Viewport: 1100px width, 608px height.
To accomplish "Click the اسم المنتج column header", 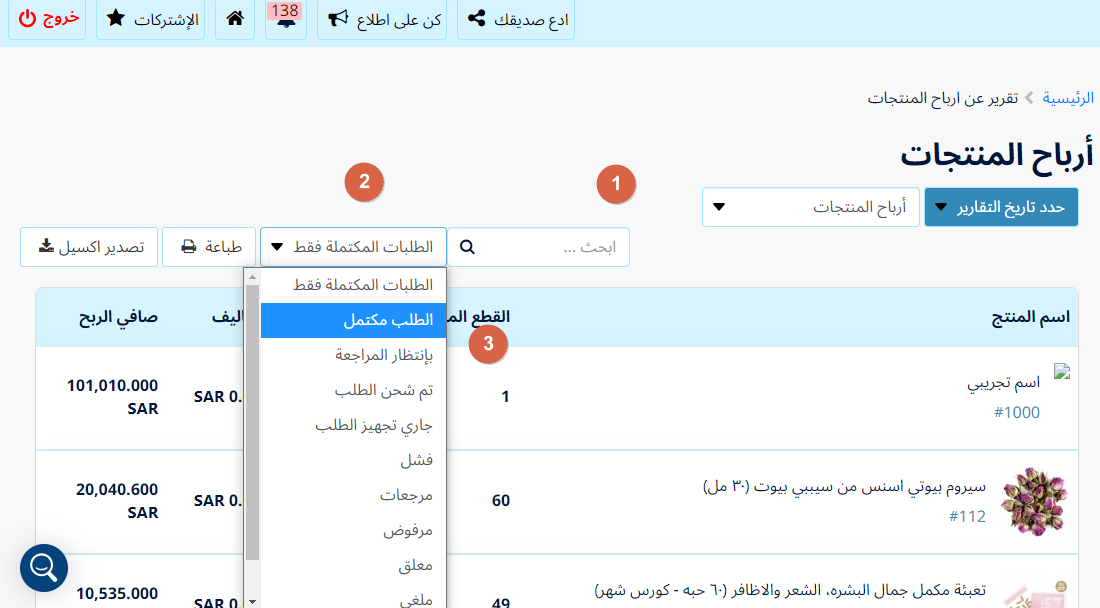I will pos(1031,317).
